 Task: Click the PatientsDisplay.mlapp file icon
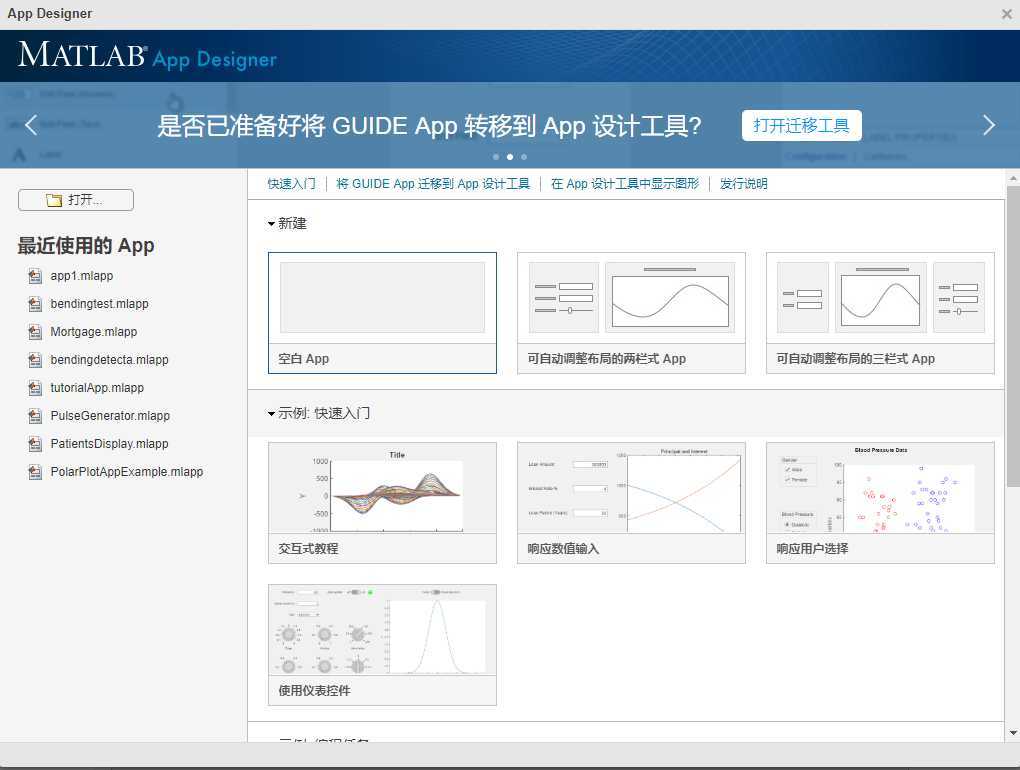click(x=35, y=444)
